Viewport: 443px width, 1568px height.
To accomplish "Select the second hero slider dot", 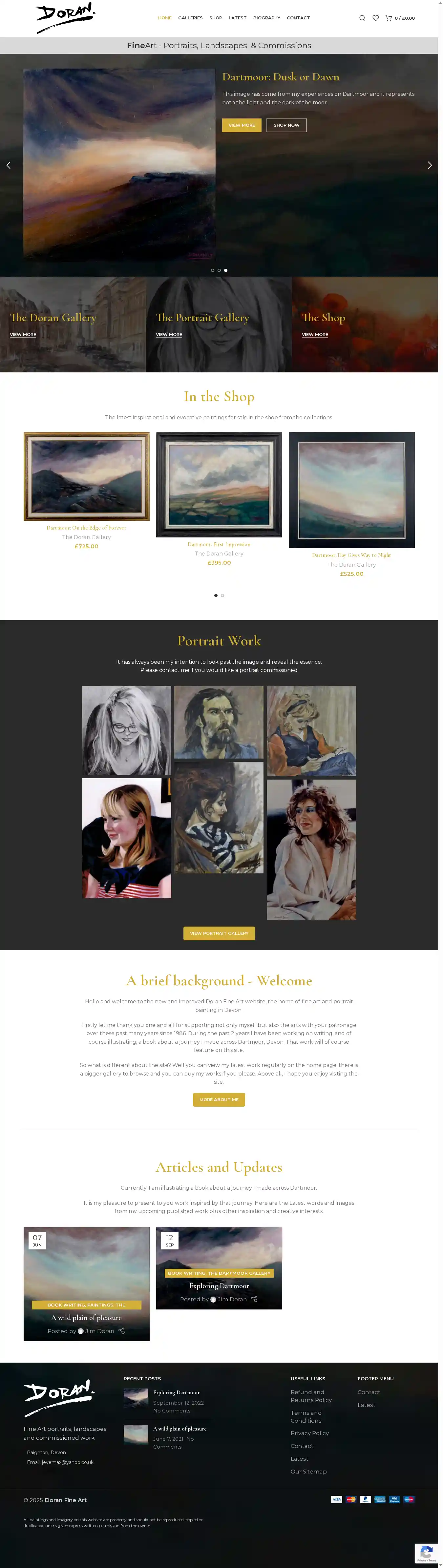I will [219, 270].
